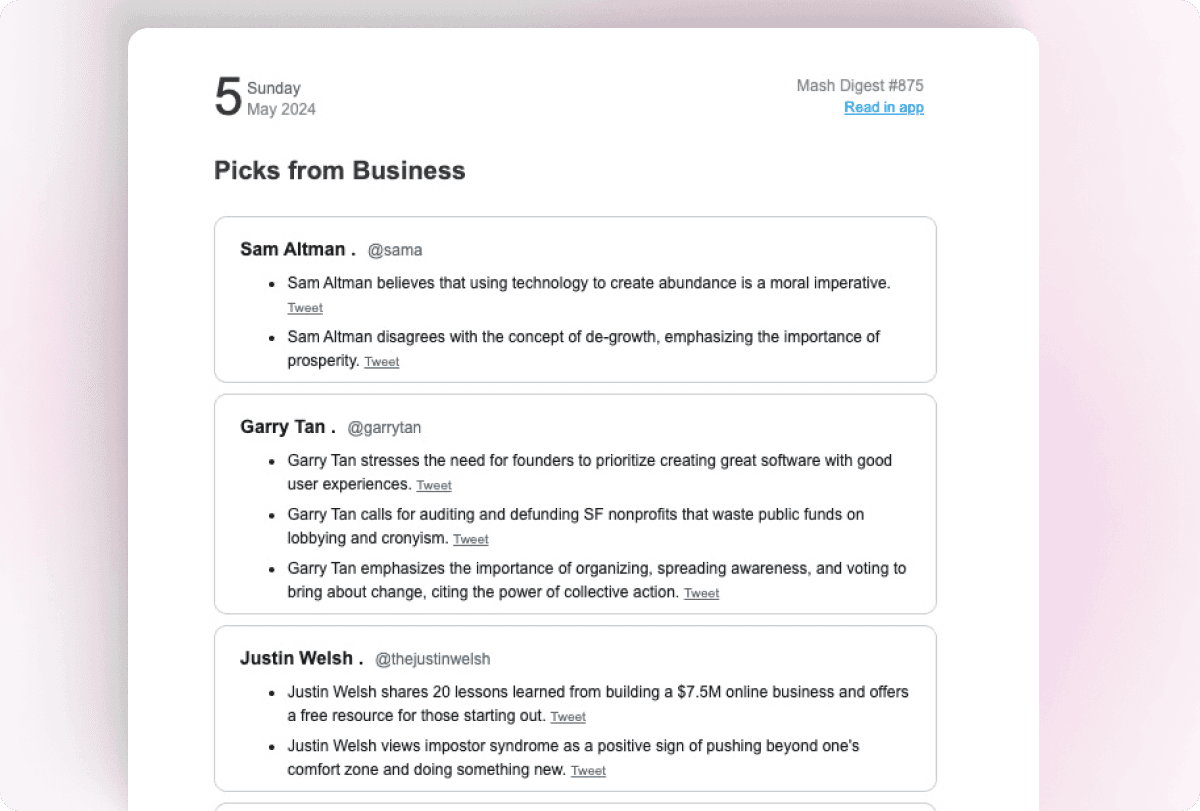Open Tweet link after Altman's "prosperity" summary
The height and width of the screenshot is (811, 1200).
tap(381, 362)
